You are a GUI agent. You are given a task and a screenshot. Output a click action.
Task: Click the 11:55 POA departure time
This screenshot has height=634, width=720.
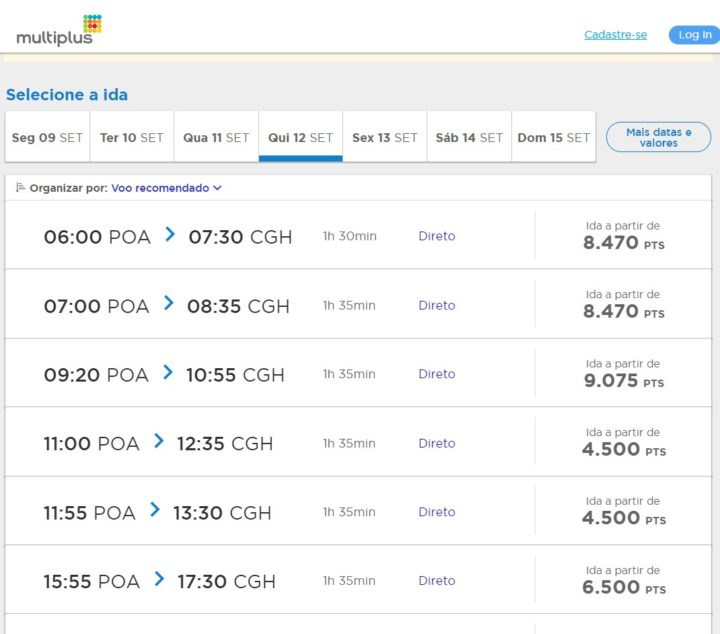90,513
